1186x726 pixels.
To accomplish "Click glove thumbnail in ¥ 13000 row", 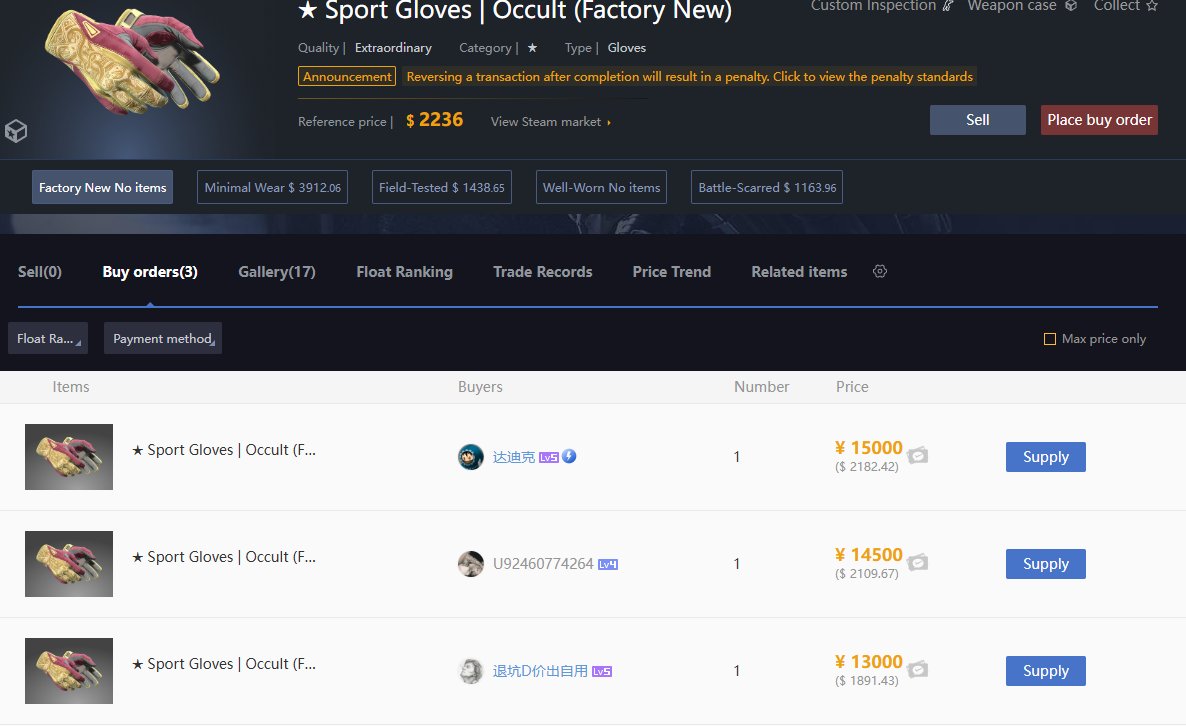I will (x=69, y=671).
